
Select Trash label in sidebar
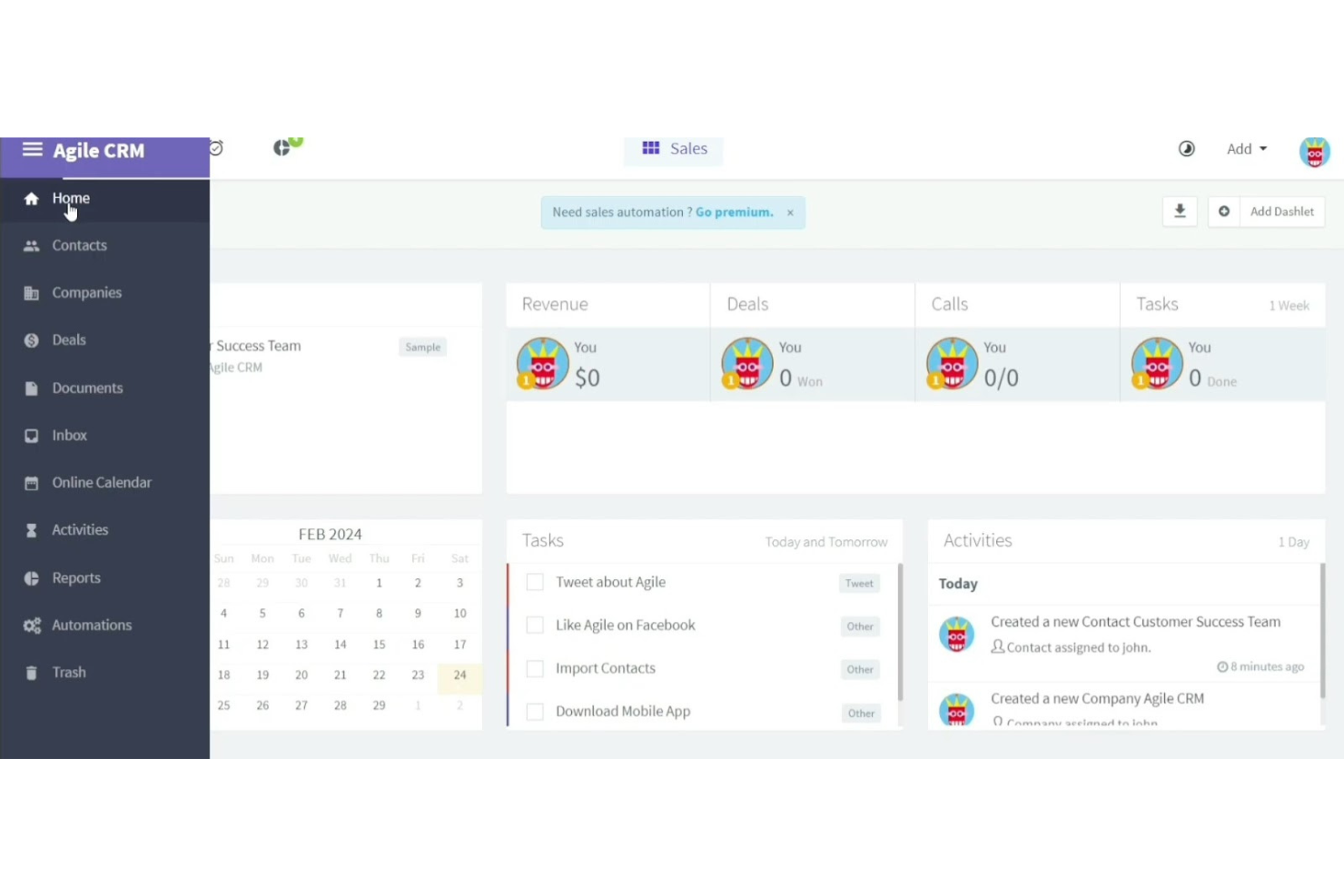69,672
